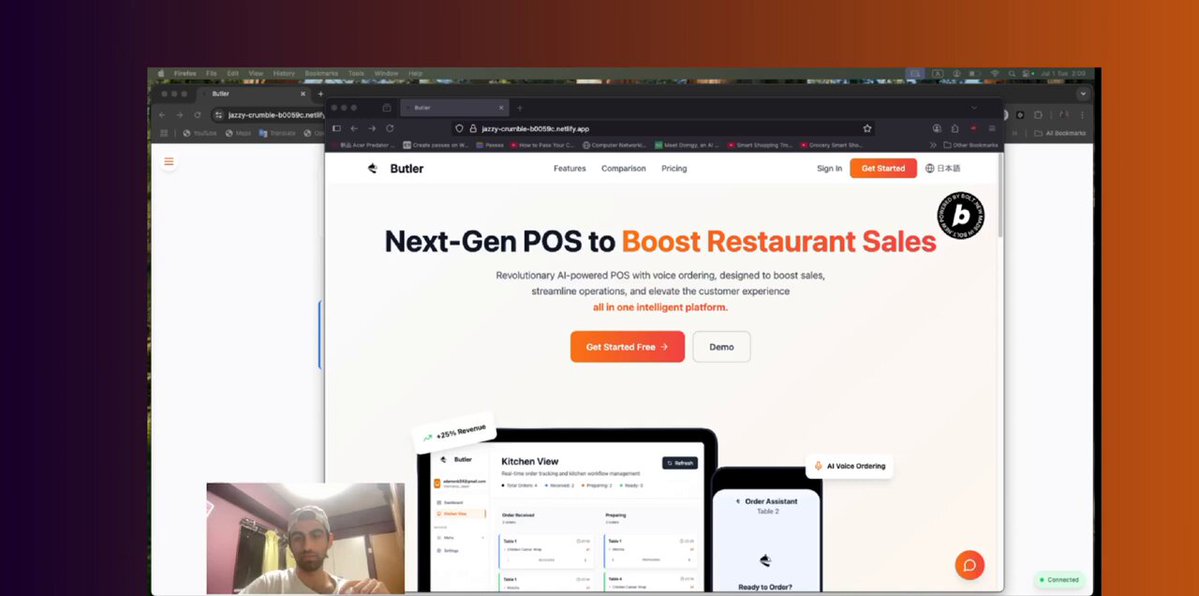
Task: Click the Bolt 'Powered by Bolt' badge
Action: click(960, 216)
